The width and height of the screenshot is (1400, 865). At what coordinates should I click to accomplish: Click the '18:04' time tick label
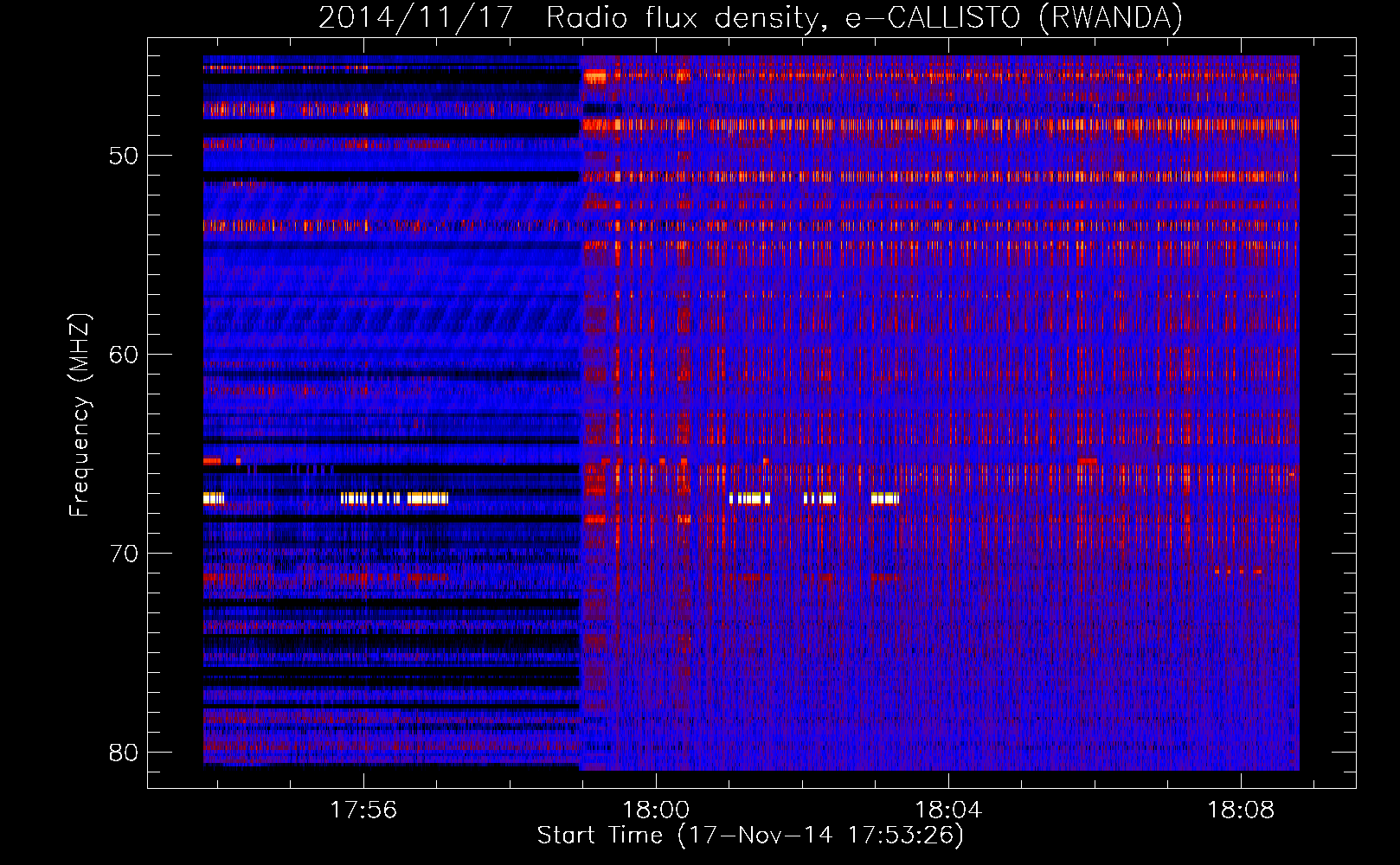click(948, 810)
